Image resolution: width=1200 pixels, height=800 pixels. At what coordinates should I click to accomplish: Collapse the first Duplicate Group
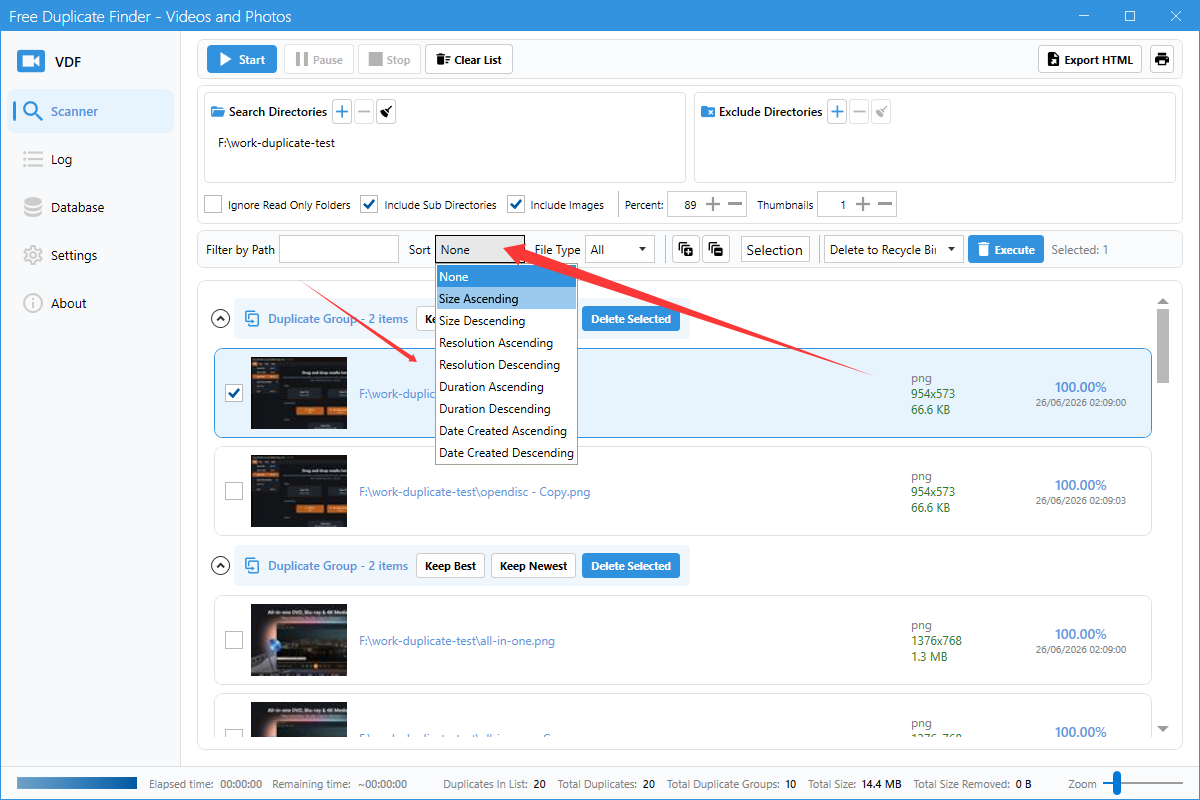tap(221, 319)
